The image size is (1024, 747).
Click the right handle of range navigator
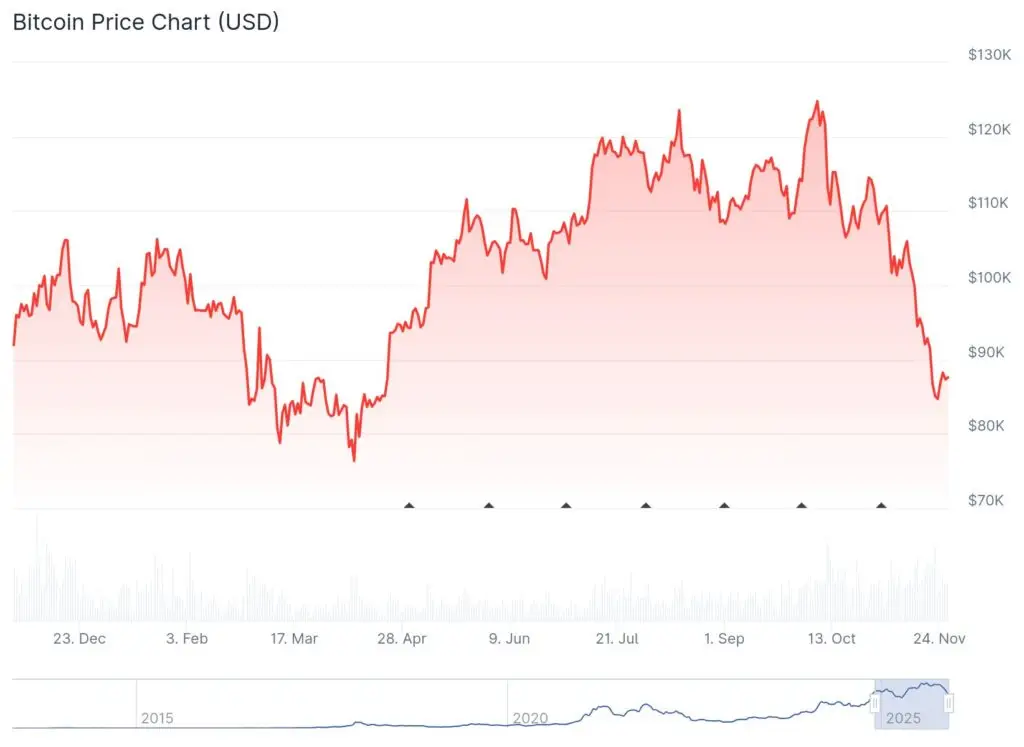pyautogui.click(x=949, y=704)
